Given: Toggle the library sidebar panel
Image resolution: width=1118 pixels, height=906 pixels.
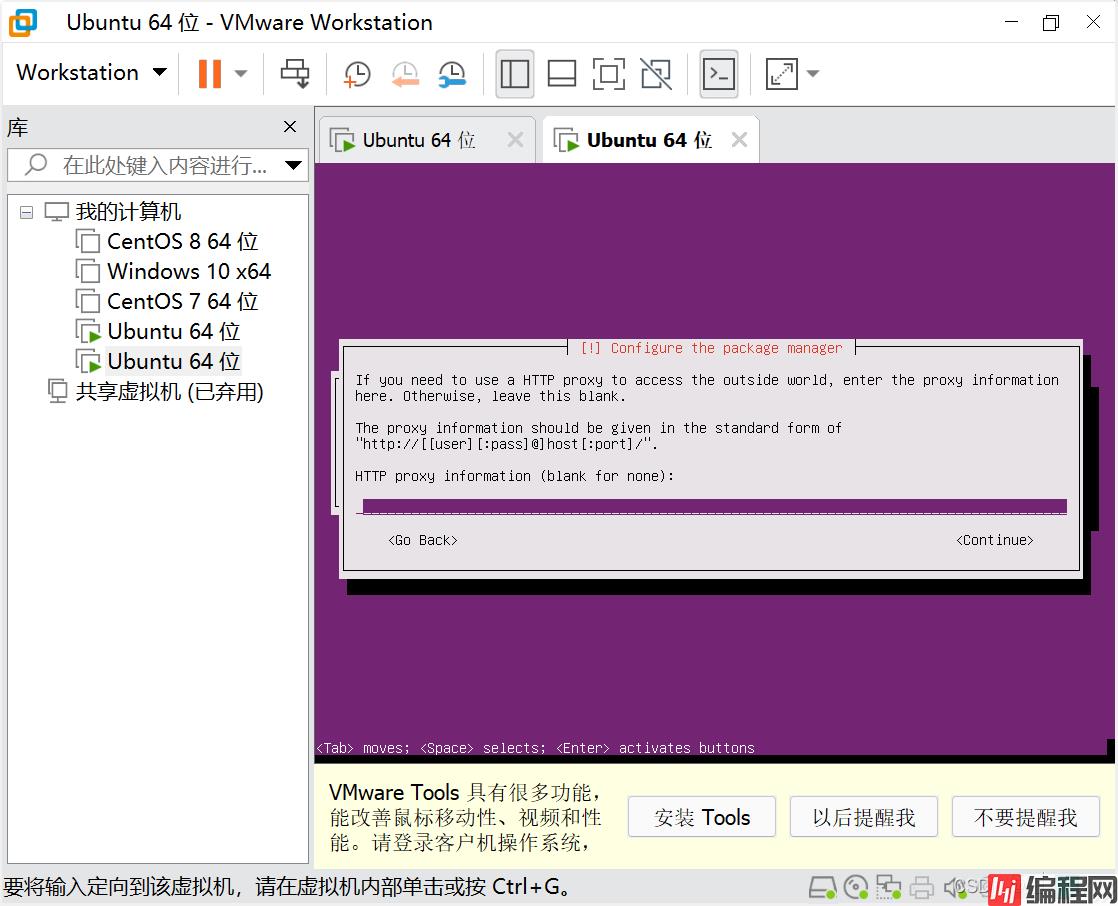Looking at the screenshot, I should coord(515,73).
